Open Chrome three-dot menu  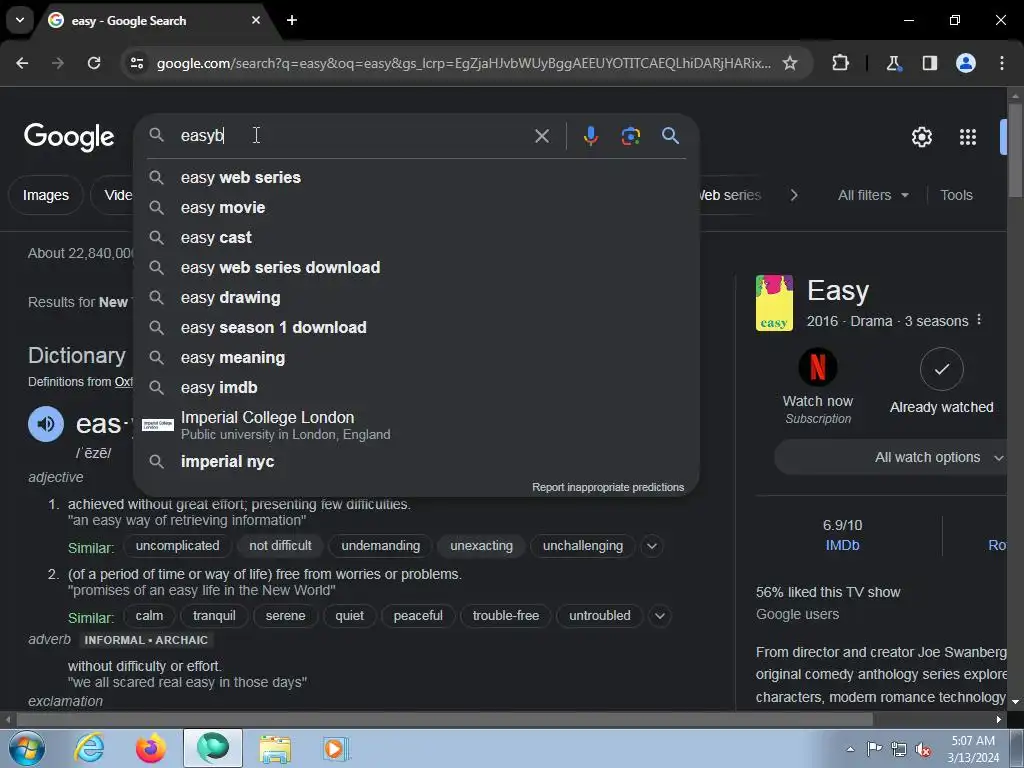click(1001, 63)
